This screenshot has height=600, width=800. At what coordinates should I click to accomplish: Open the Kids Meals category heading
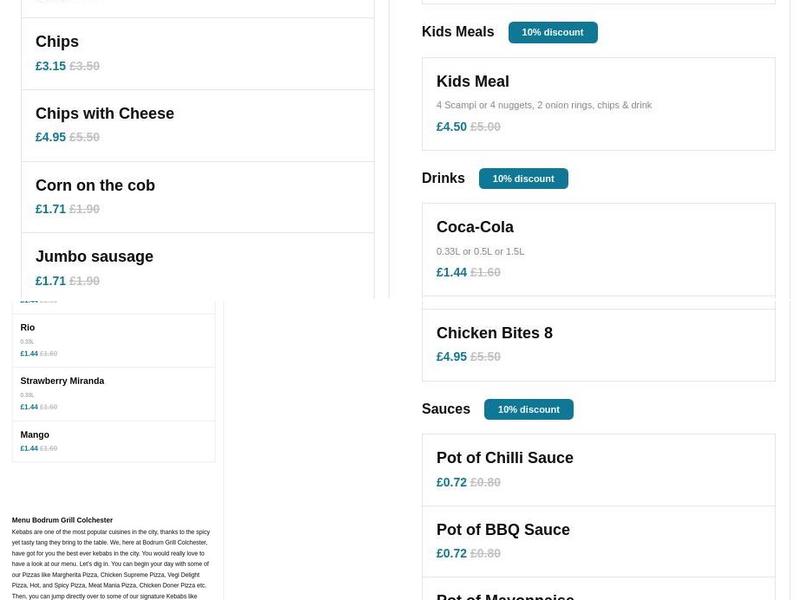(x=457, y=31)
